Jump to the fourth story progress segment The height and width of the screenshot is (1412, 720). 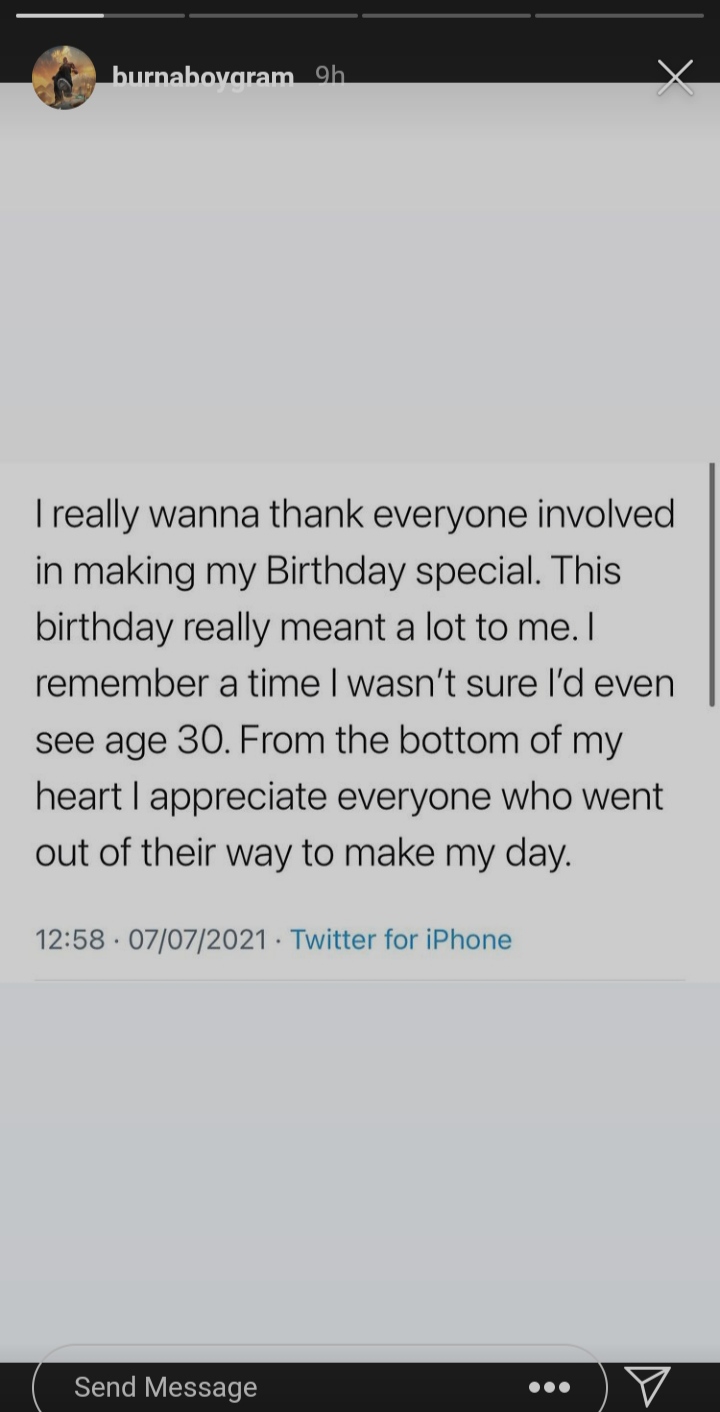(619, 15)
